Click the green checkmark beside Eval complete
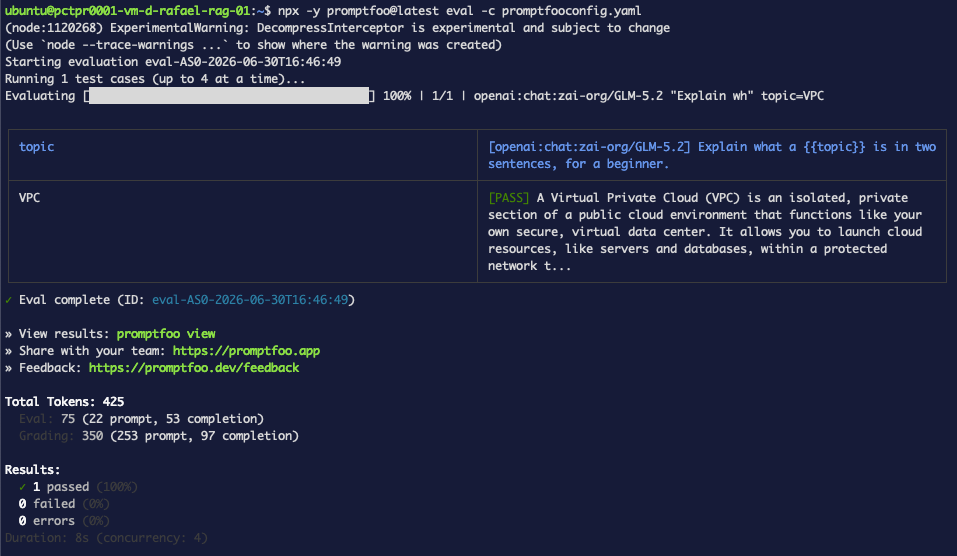 9,300
